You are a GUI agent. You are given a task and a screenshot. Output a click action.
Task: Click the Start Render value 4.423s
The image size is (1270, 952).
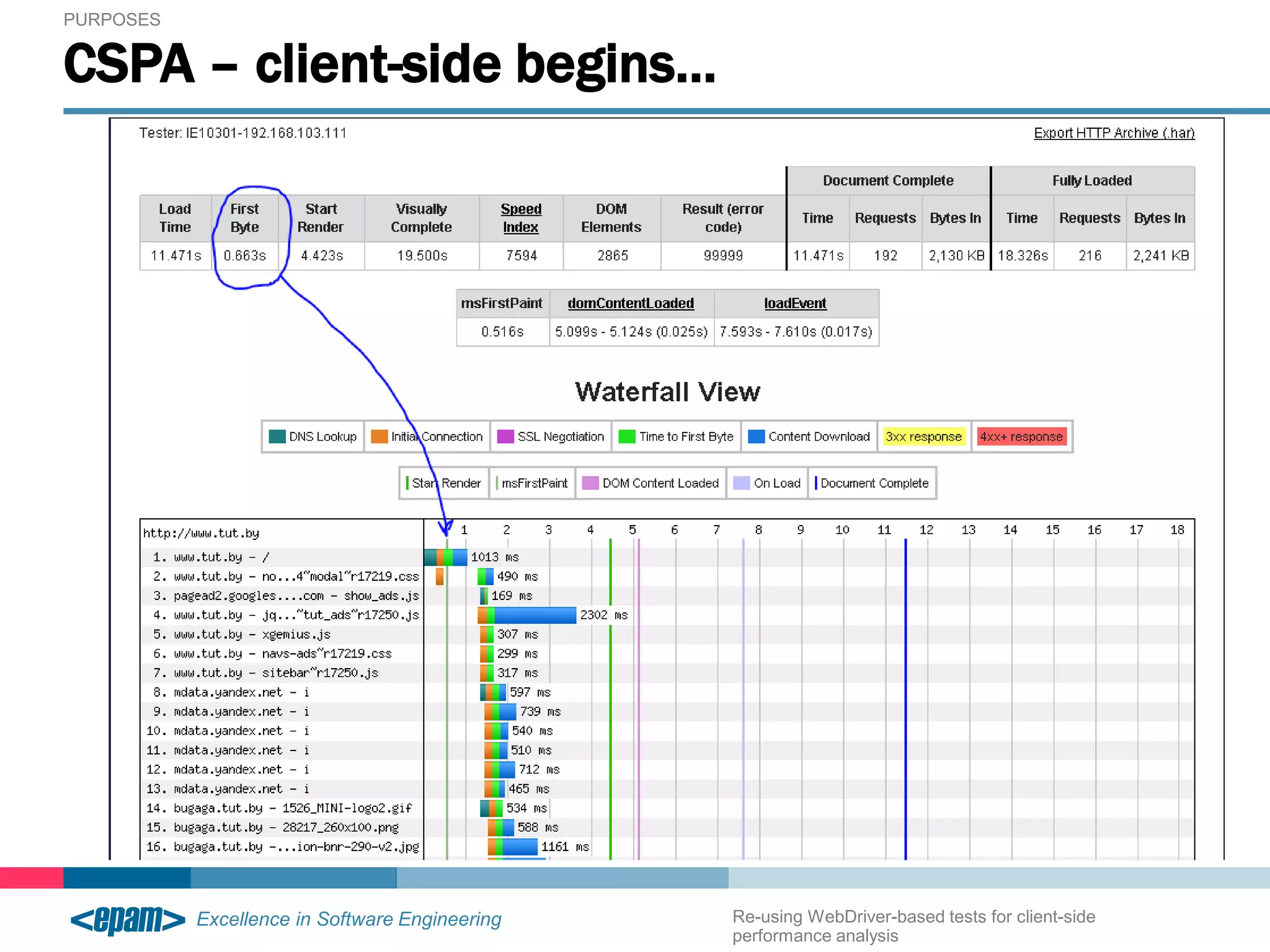click(322, 255)
